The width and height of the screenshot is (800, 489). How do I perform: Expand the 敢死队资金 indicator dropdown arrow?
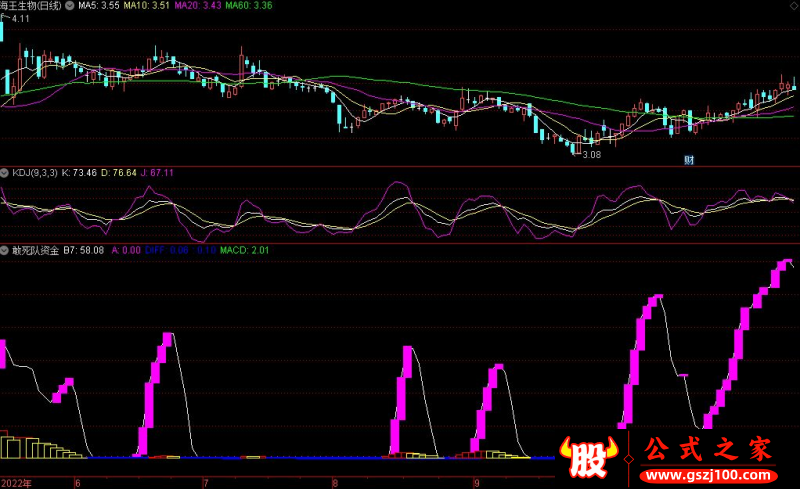(5, 251)
